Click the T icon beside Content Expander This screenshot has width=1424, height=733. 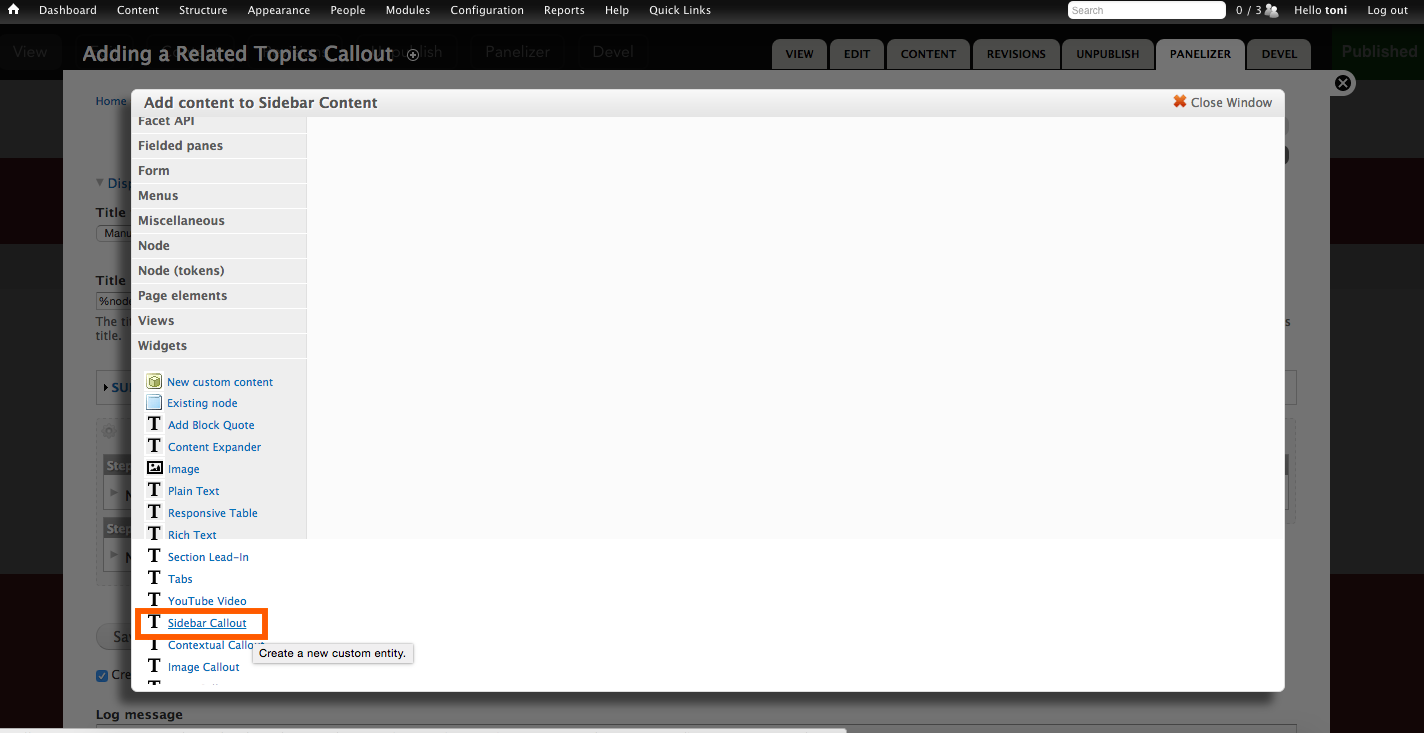[x=154, y=446]
